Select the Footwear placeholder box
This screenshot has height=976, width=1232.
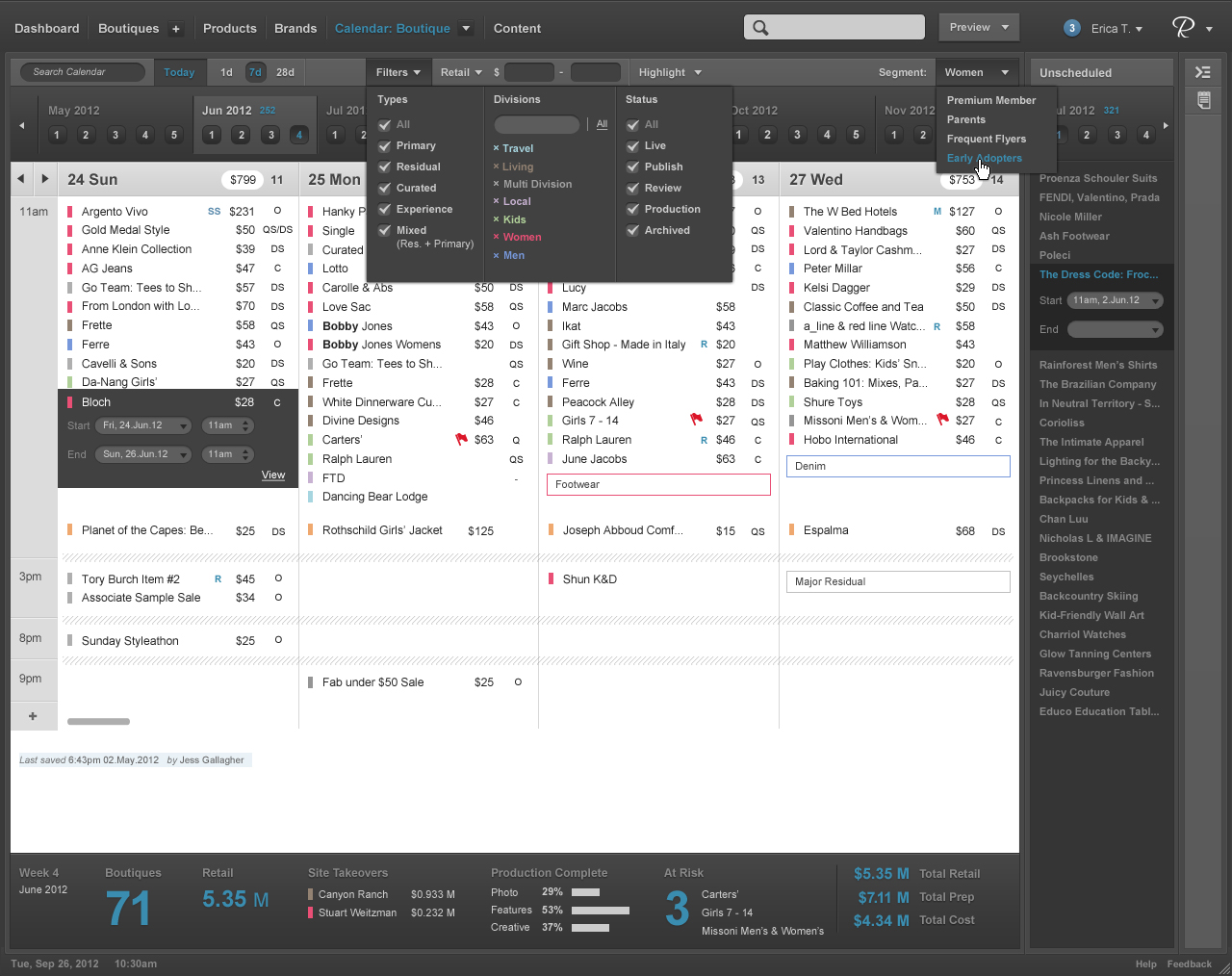pos(659,484)
